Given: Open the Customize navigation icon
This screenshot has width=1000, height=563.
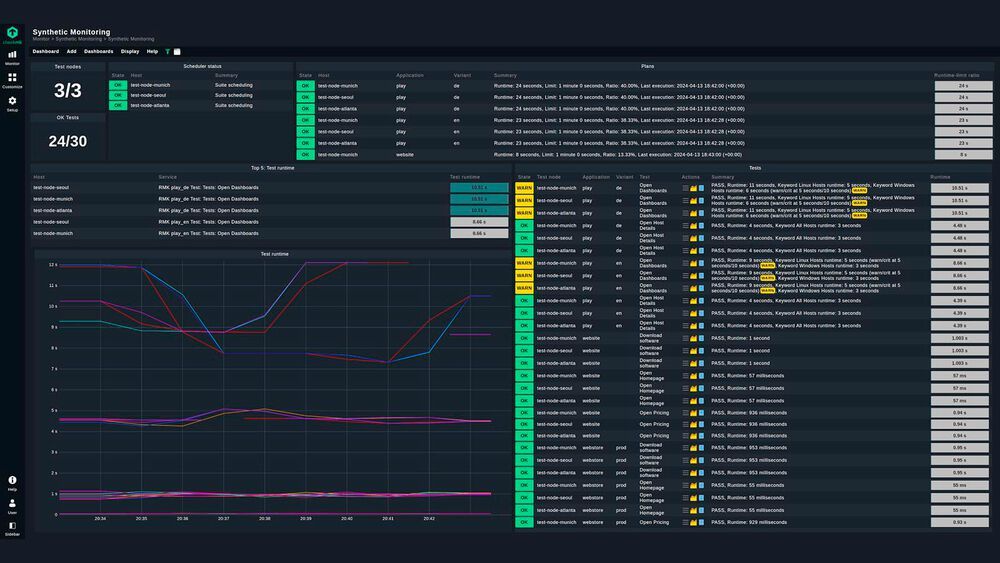Looking at the screenshot, I should 12,79.
